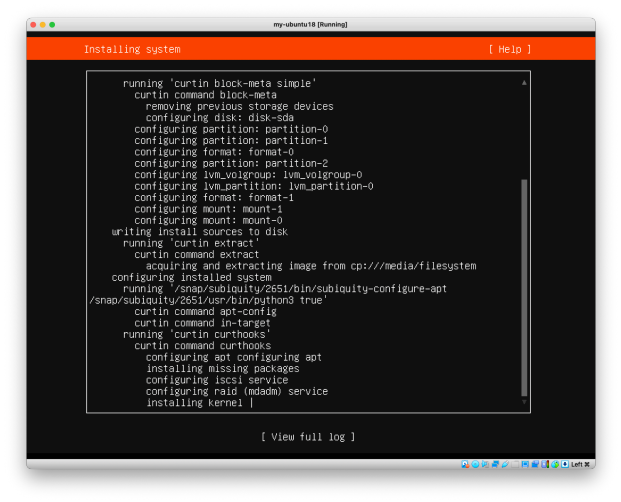The image size is (621, 502).
Task: Click the CPU load indicator icon
Action: [545, 464]
